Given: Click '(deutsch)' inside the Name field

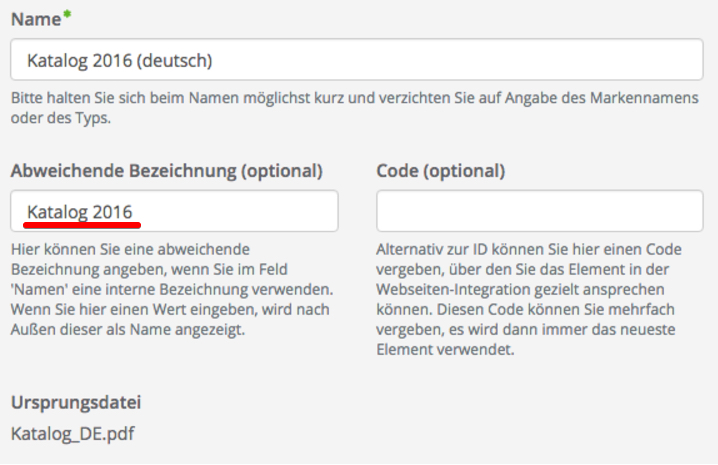Looking at the screenshot, I should click(173, 61).
